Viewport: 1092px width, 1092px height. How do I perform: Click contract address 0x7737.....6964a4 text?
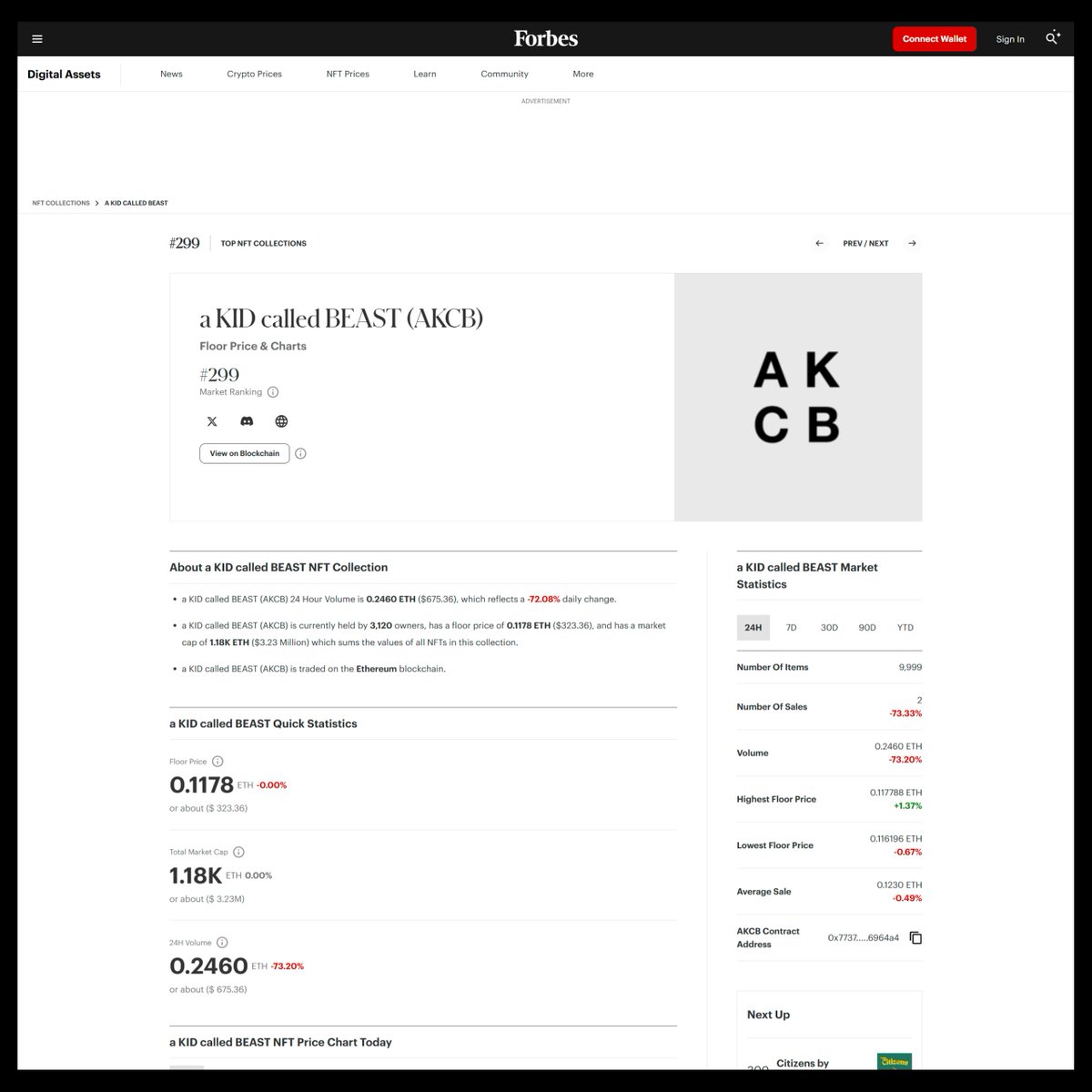coord(863,938)
